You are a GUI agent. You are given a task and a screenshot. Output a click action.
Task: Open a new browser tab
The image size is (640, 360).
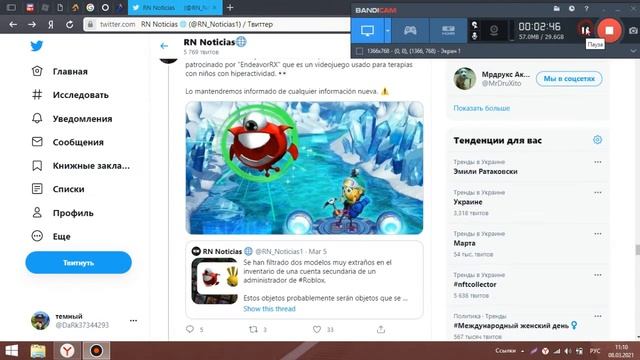[x=230, y=7]
